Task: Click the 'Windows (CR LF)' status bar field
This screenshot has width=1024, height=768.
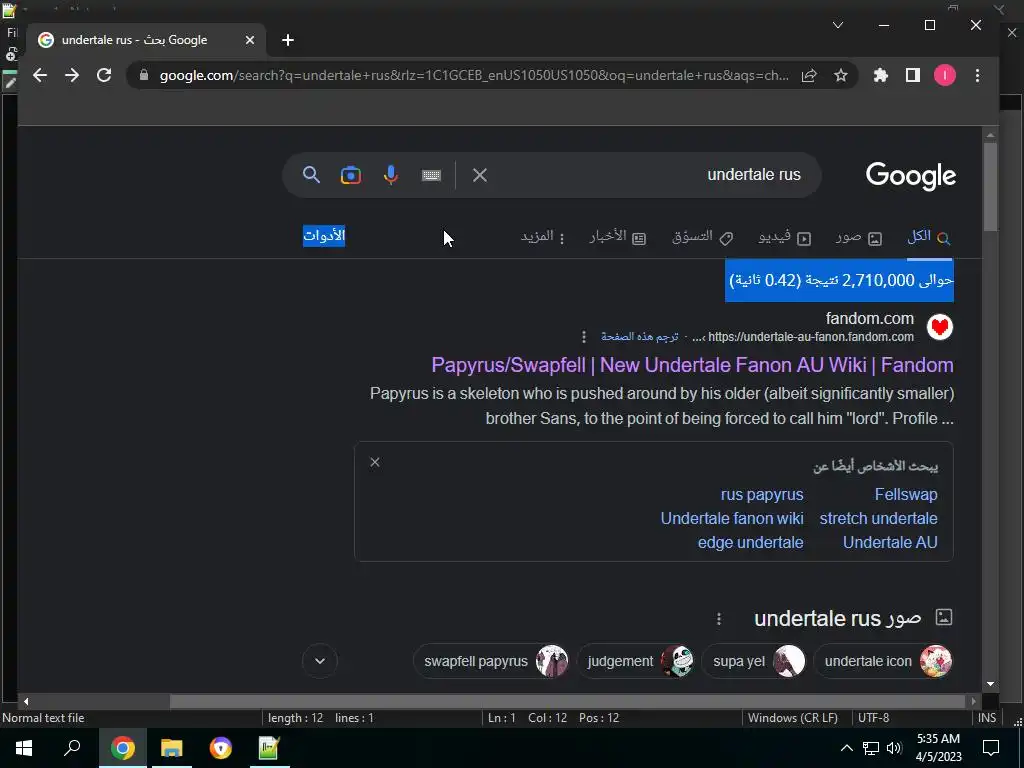Action: [x=792, y=718]
